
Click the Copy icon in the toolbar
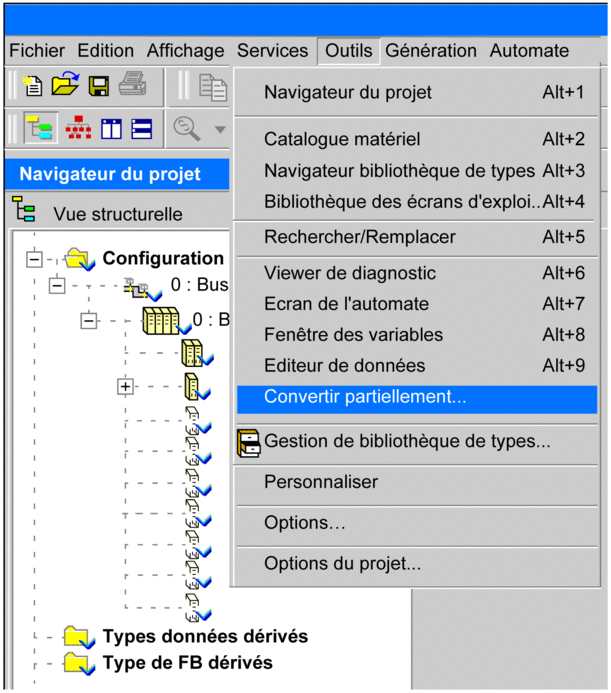tap(213, 88)
